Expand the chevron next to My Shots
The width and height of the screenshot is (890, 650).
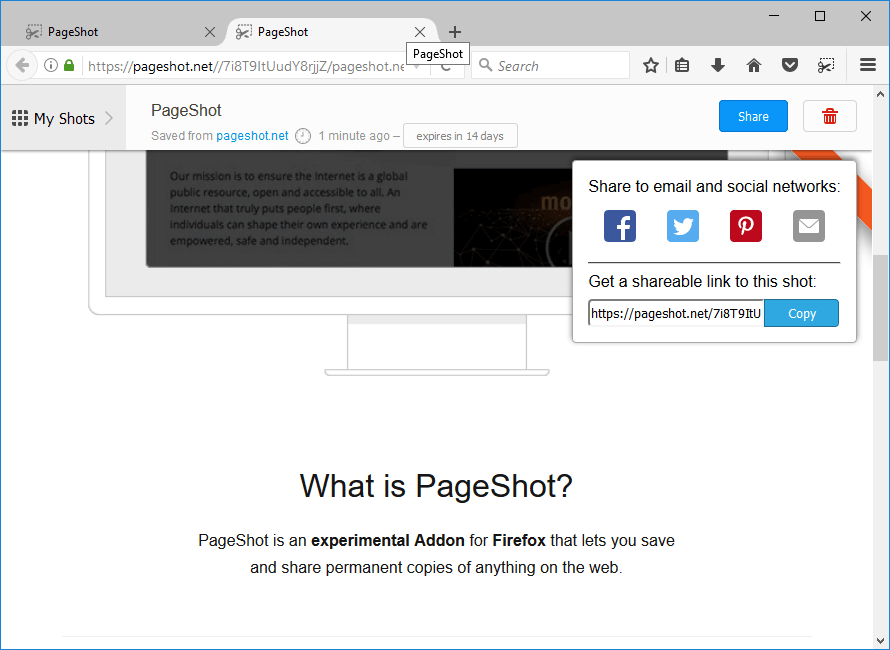click(109, 118)
